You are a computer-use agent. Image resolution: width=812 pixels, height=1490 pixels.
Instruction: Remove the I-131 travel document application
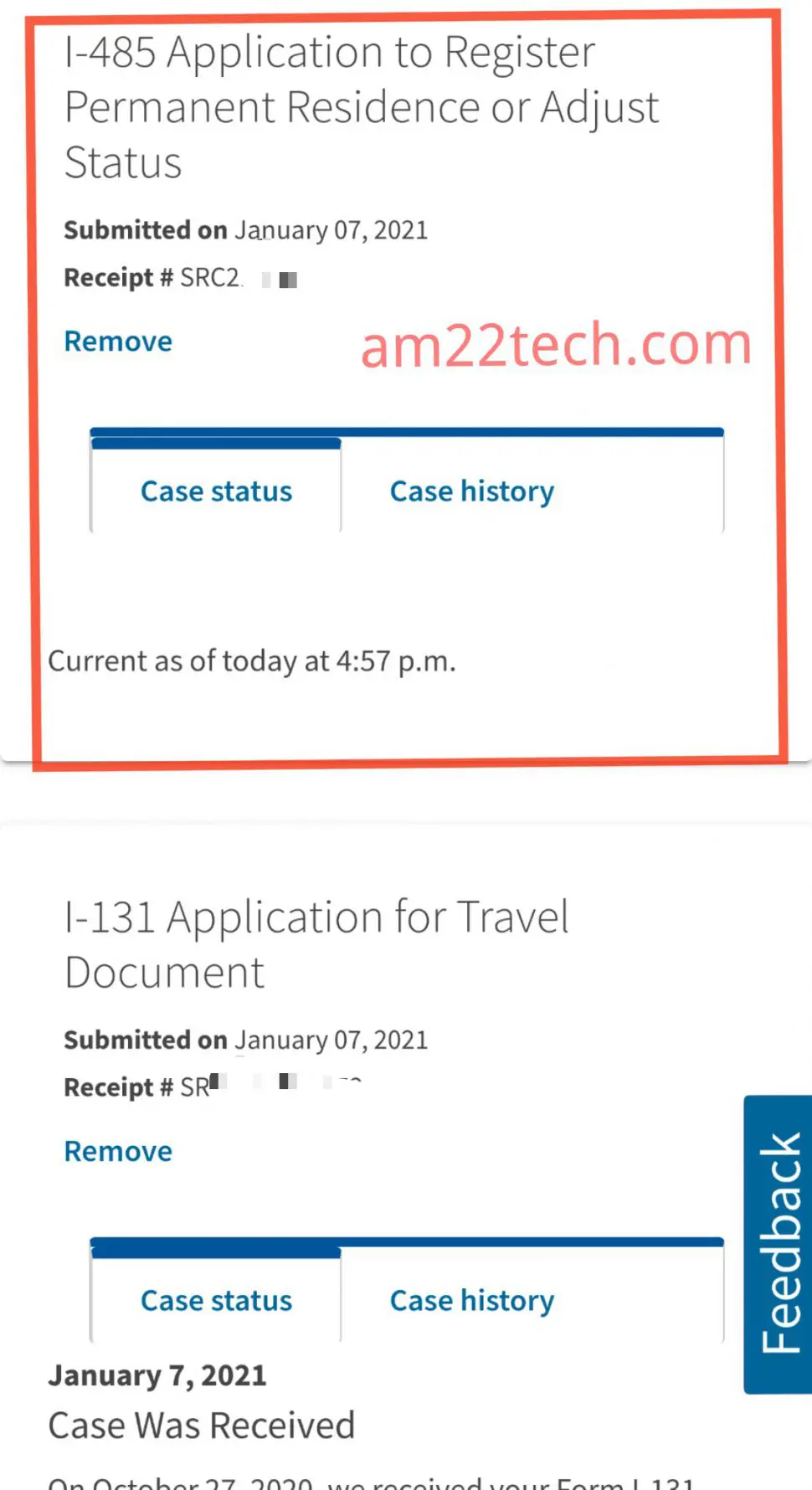(117, 1150)
